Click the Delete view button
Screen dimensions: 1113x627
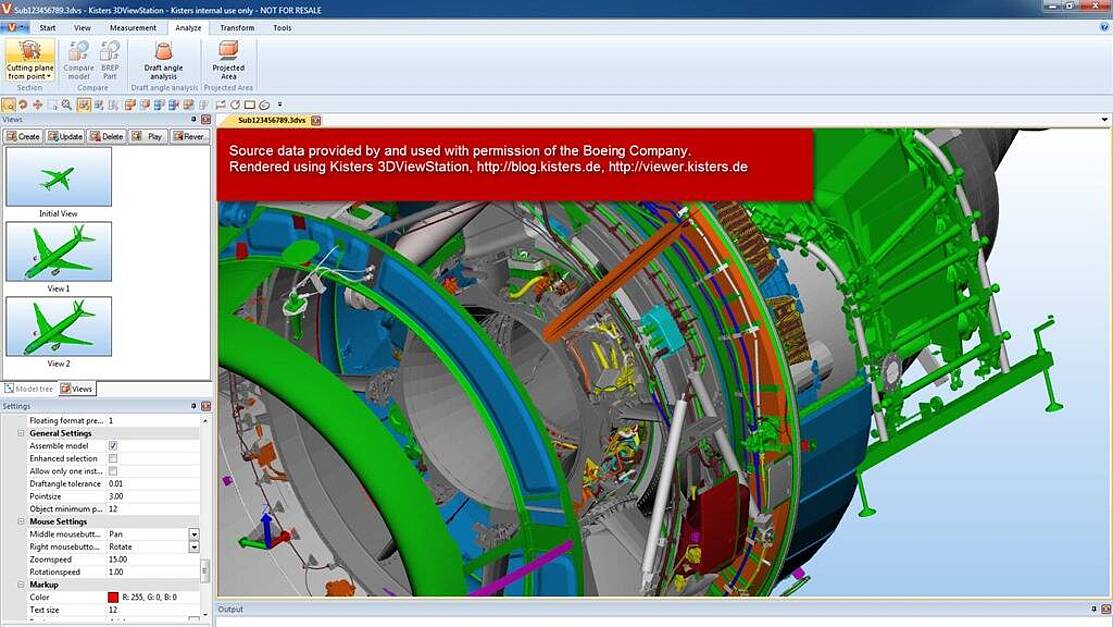(x=106, y=136)
